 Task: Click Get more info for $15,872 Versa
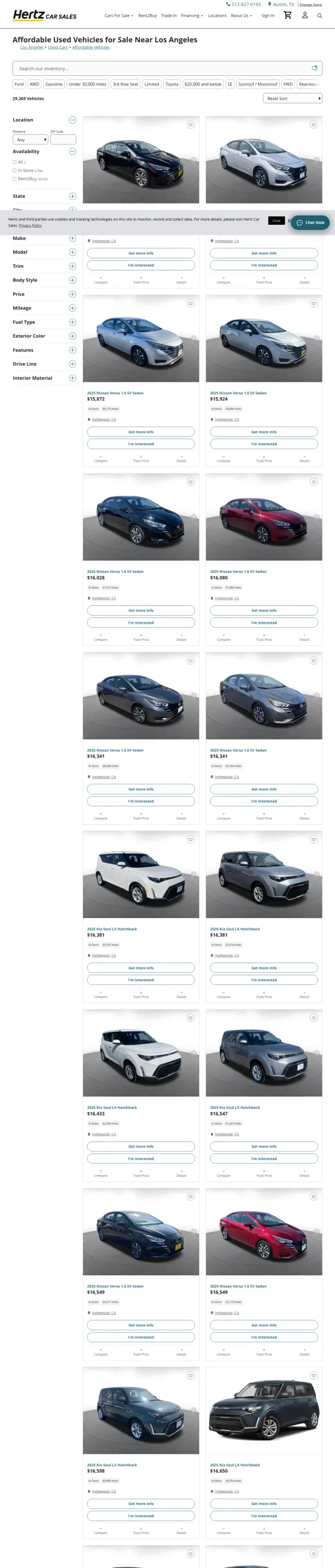click(141, 432)
